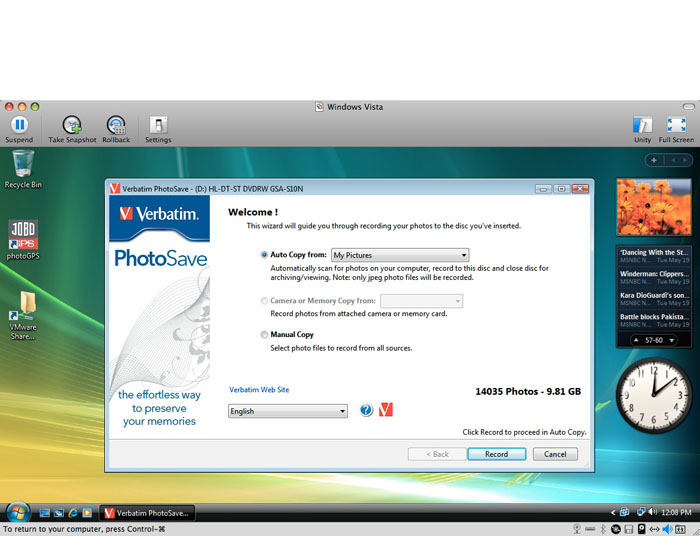Click the Rollback toolbar icon
Image resolution: width=700 pixels, height=536 pixels.
click(x=116, y=125)
